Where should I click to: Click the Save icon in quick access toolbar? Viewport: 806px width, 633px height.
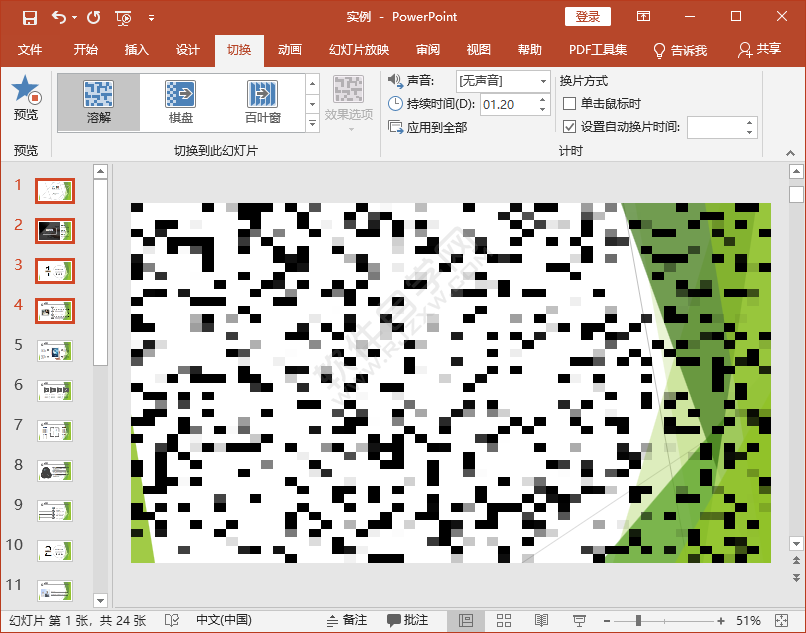[x=30, y=17]
